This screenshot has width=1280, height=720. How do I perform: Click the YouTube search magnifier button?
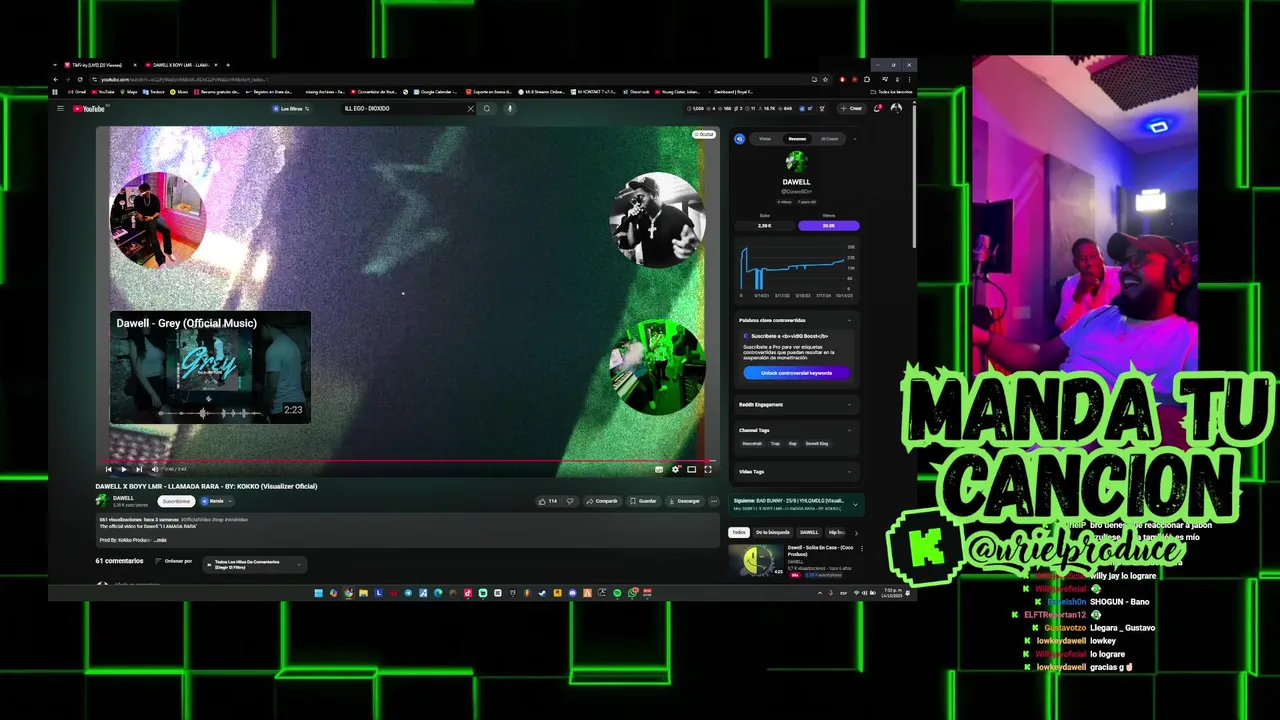click(x=487, y=108)
